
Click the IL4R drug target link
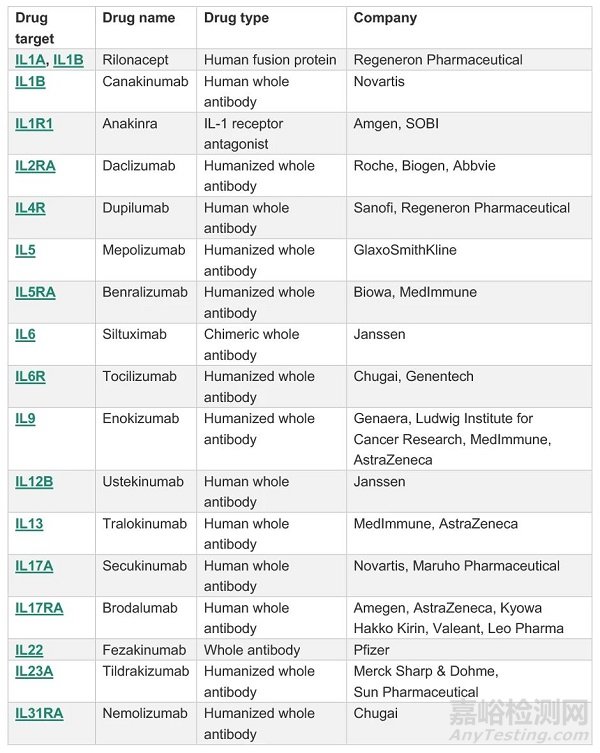(31, 208)
